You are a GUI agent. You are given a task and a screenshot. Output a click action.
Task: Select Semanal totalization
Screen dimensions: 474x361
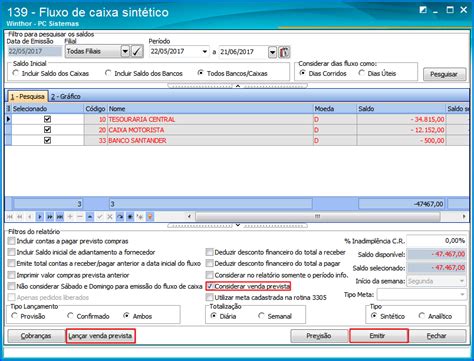click(261, 316)
